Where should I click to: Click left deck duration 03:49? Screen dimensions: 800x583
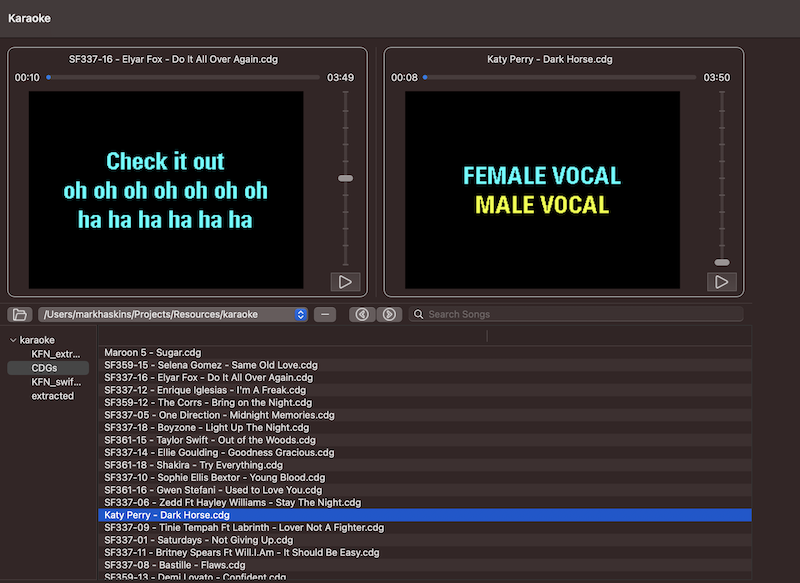pos(340,78)
